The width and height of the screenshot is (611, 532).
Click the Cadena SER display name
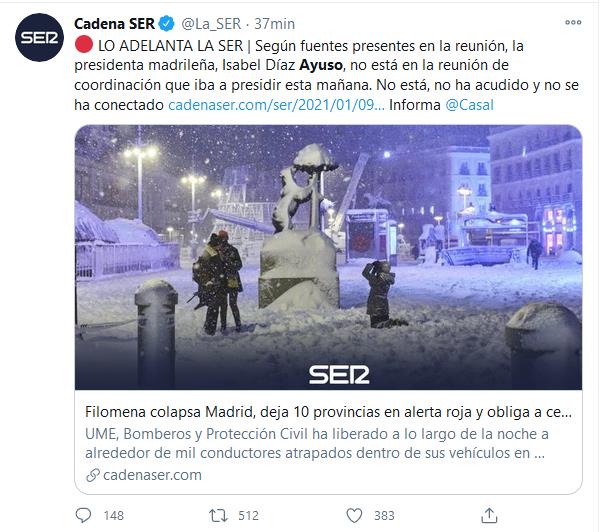(x=114, y=24)
